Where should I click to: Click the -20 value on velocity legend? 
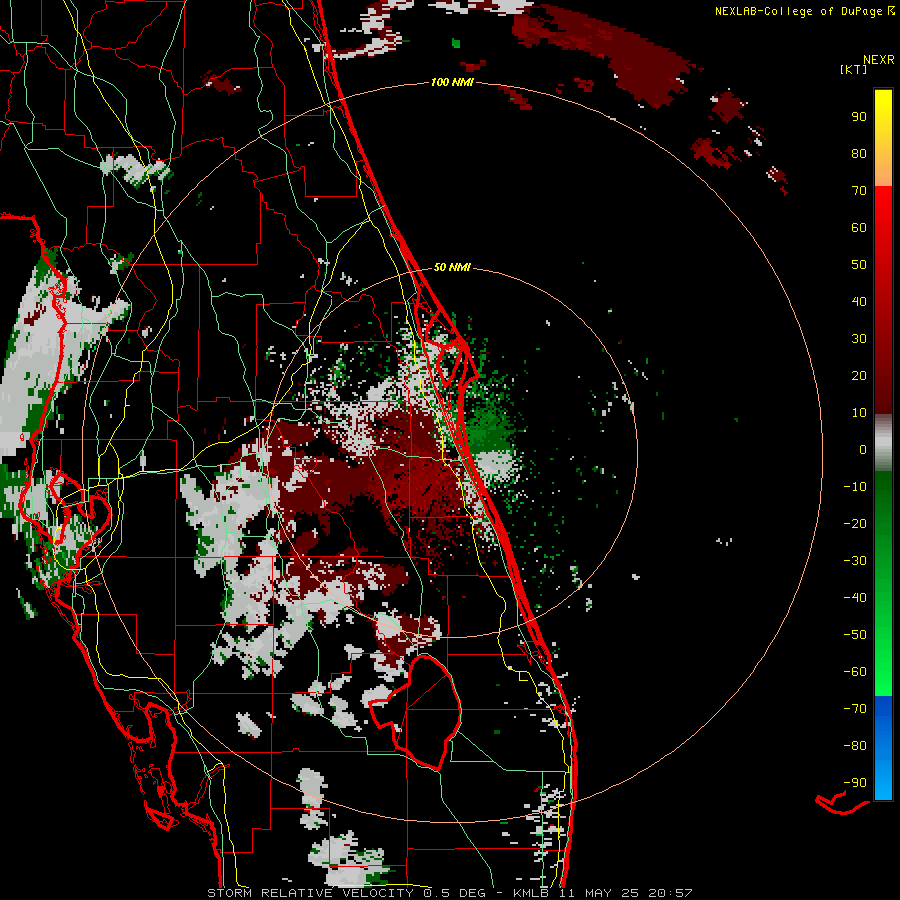coord(855,524)
